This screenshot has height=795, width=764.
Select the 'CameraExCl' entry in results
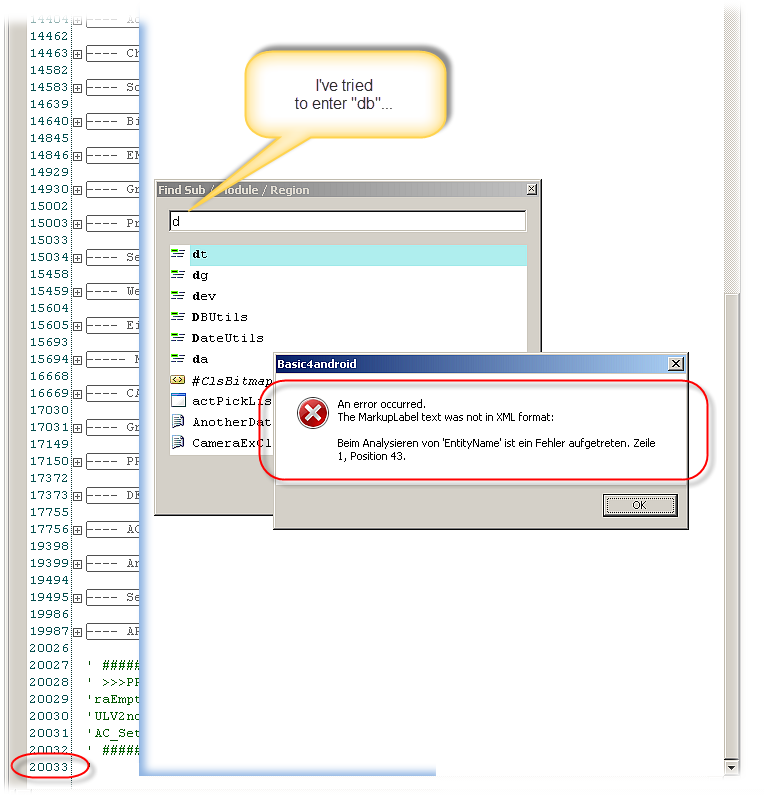coord(232,443)
